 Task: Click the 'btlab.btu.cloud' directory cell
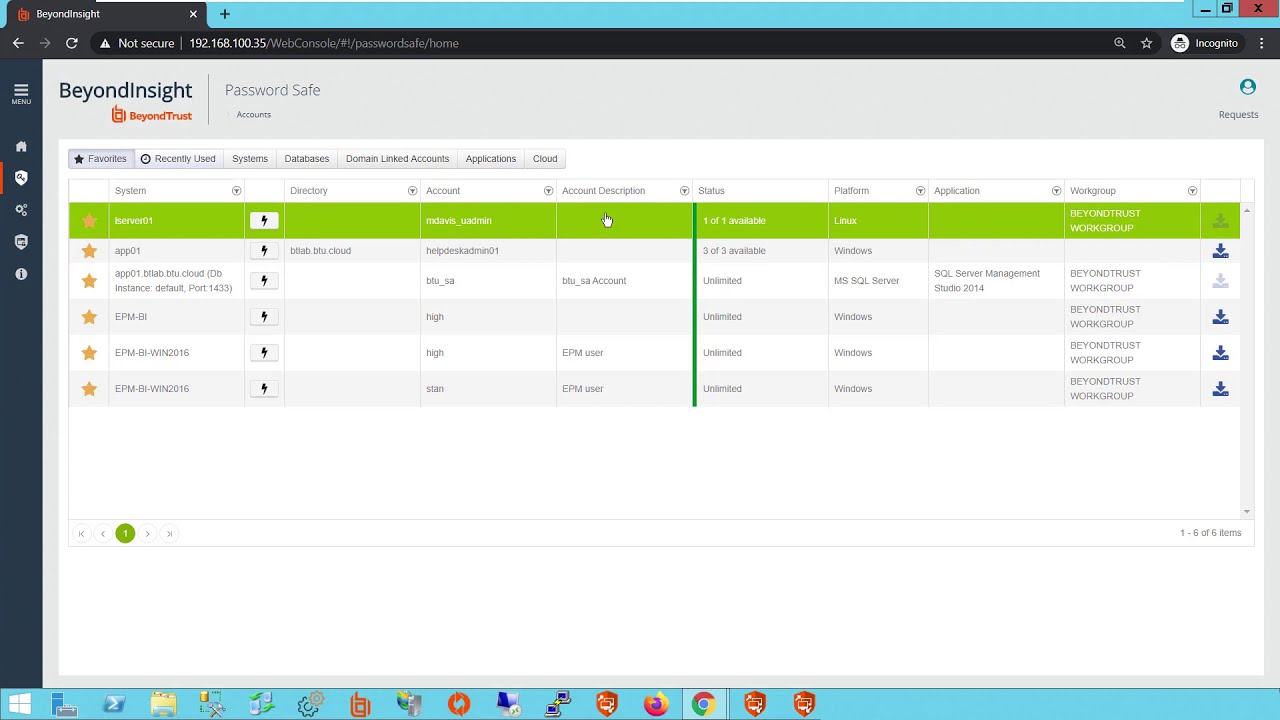(352, 251)
